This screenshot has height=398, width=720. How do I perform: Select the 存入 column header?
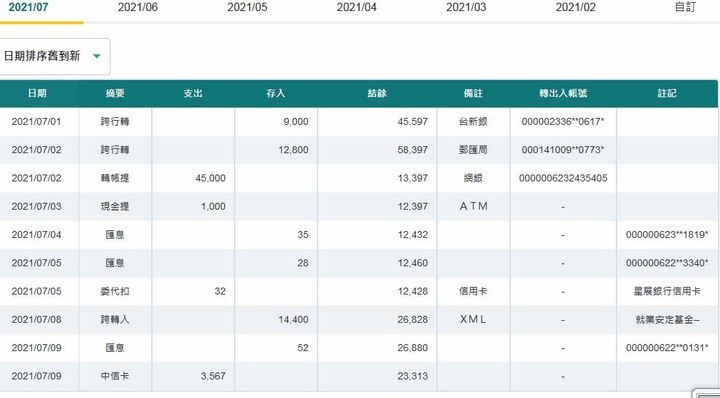tap(276, 94)
